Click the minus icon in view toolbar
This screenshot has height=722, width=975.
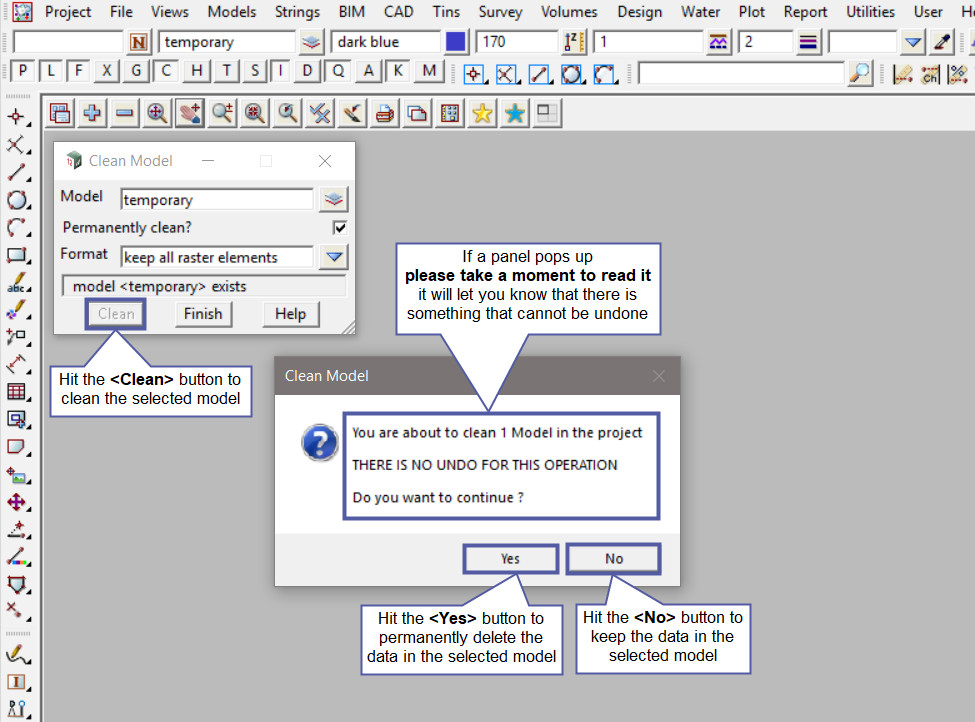[124, 114]
